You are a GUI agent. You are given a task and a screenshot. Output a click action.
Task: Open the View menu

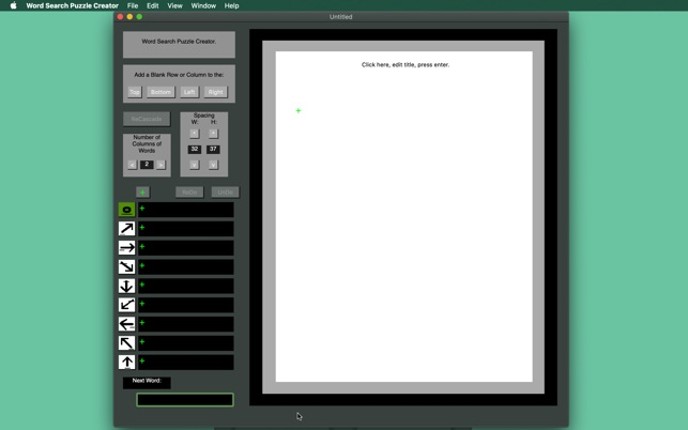[175, 6]
